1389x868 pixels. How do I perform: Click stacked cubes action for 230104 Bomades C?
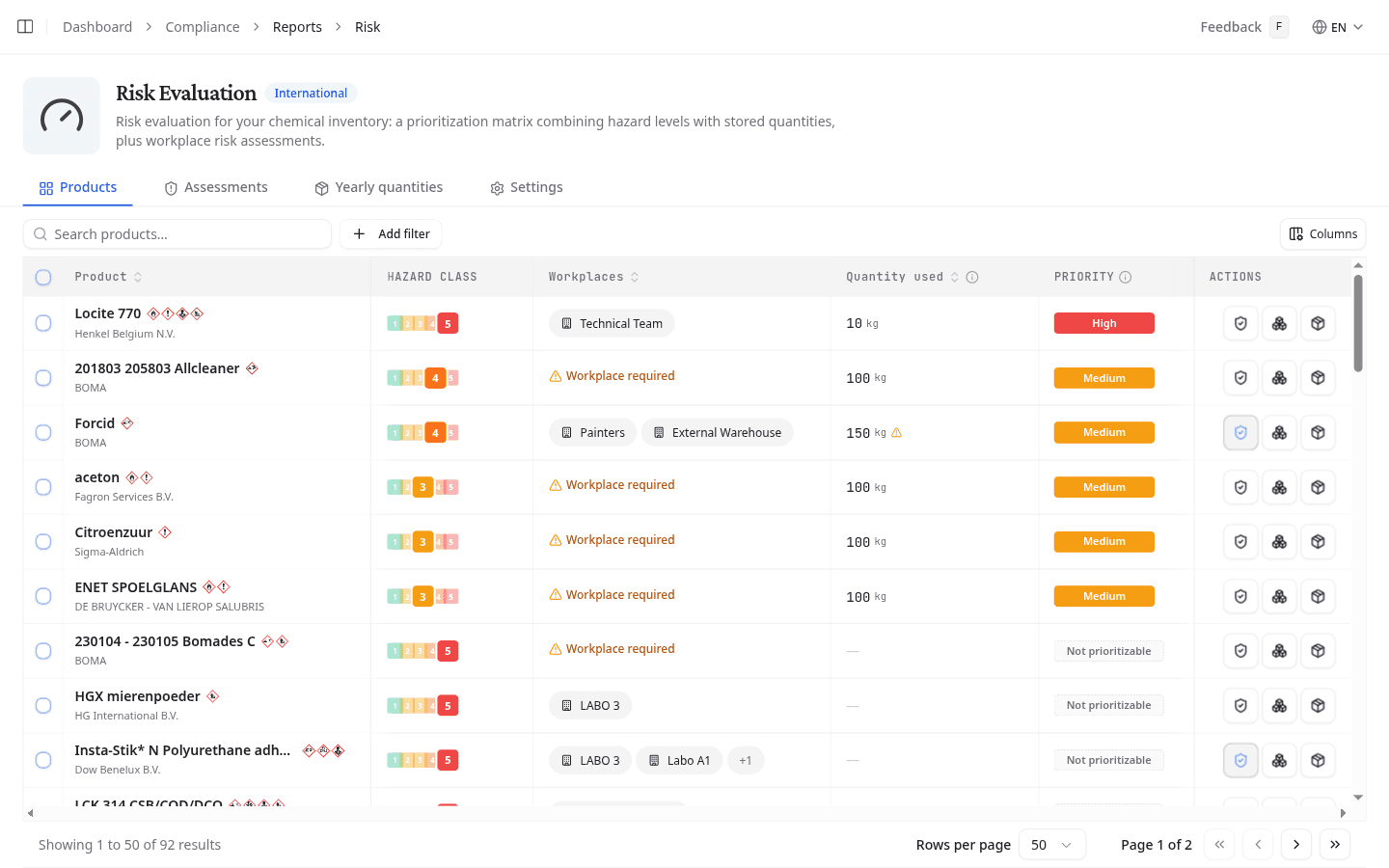(1279, 651)
